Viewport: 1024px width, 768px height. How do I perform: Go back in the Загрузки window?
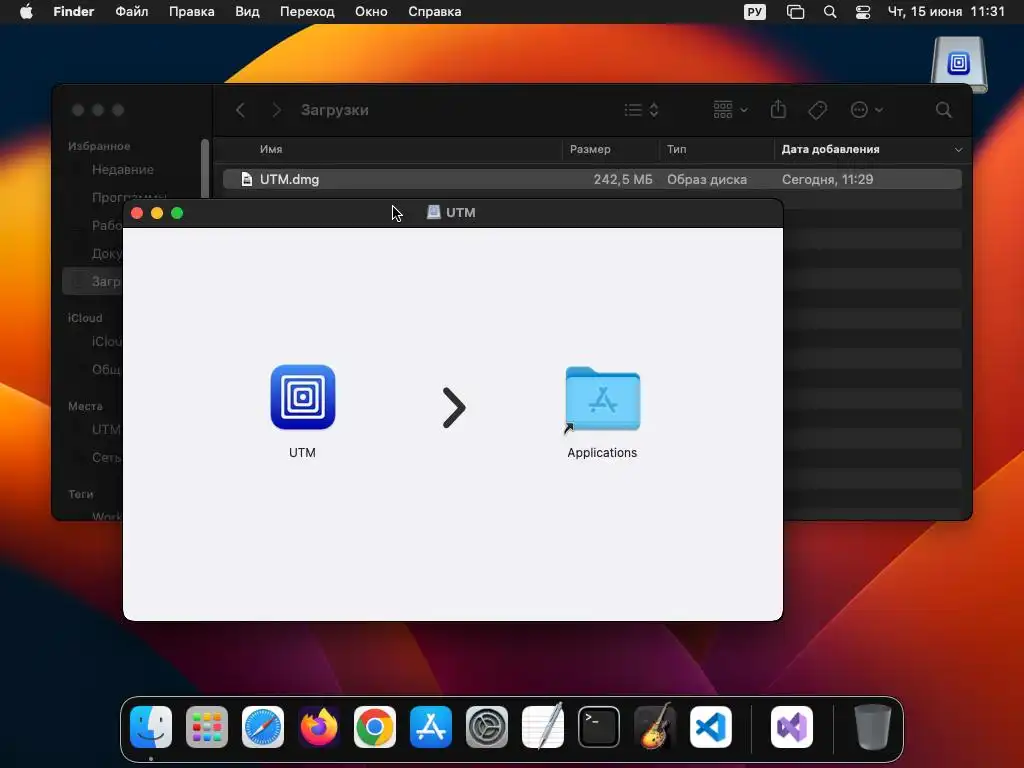pyautogui.click(x=240, y=110)
